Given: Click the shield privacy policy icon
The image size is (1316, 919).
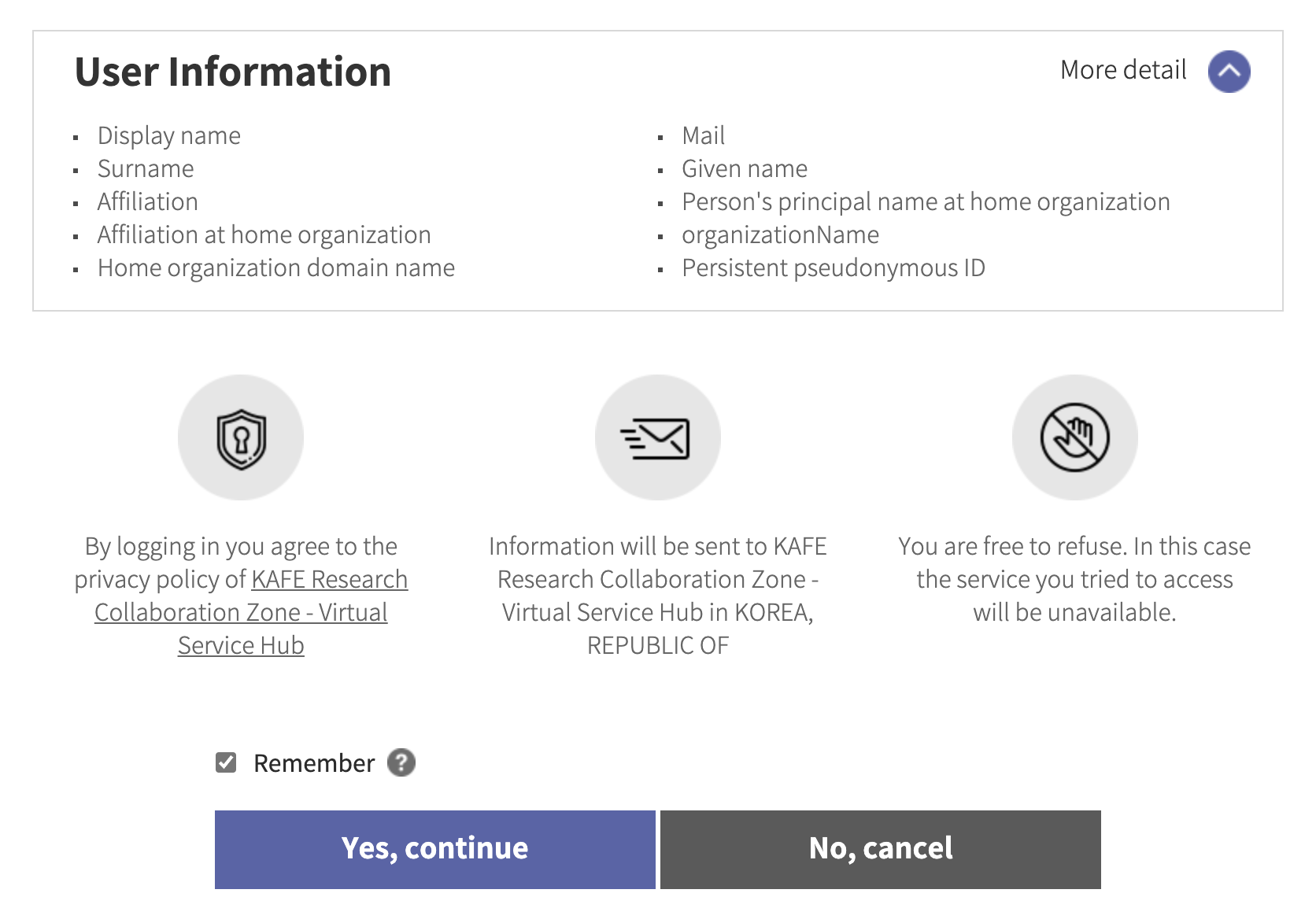Looking at the screenshot, I should point(241,438).
